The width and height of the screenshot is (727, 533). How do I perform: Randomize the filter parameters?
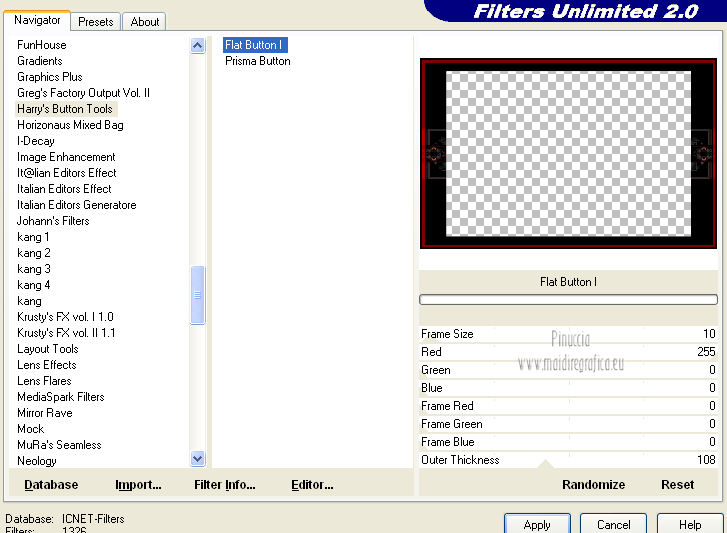point(593,485)
